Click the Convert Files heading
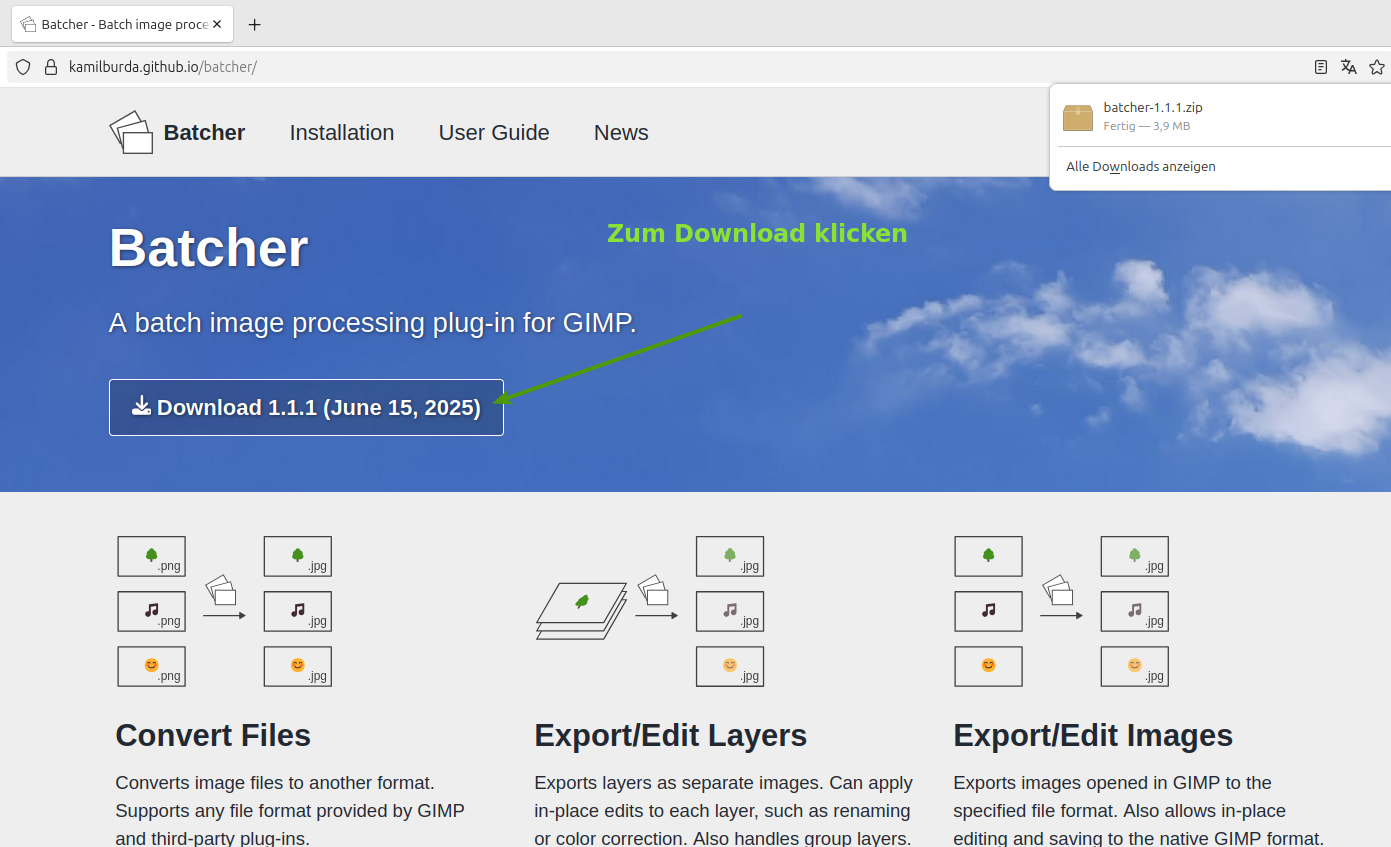This screenshot has height=847, width=1391. [213, 736]
